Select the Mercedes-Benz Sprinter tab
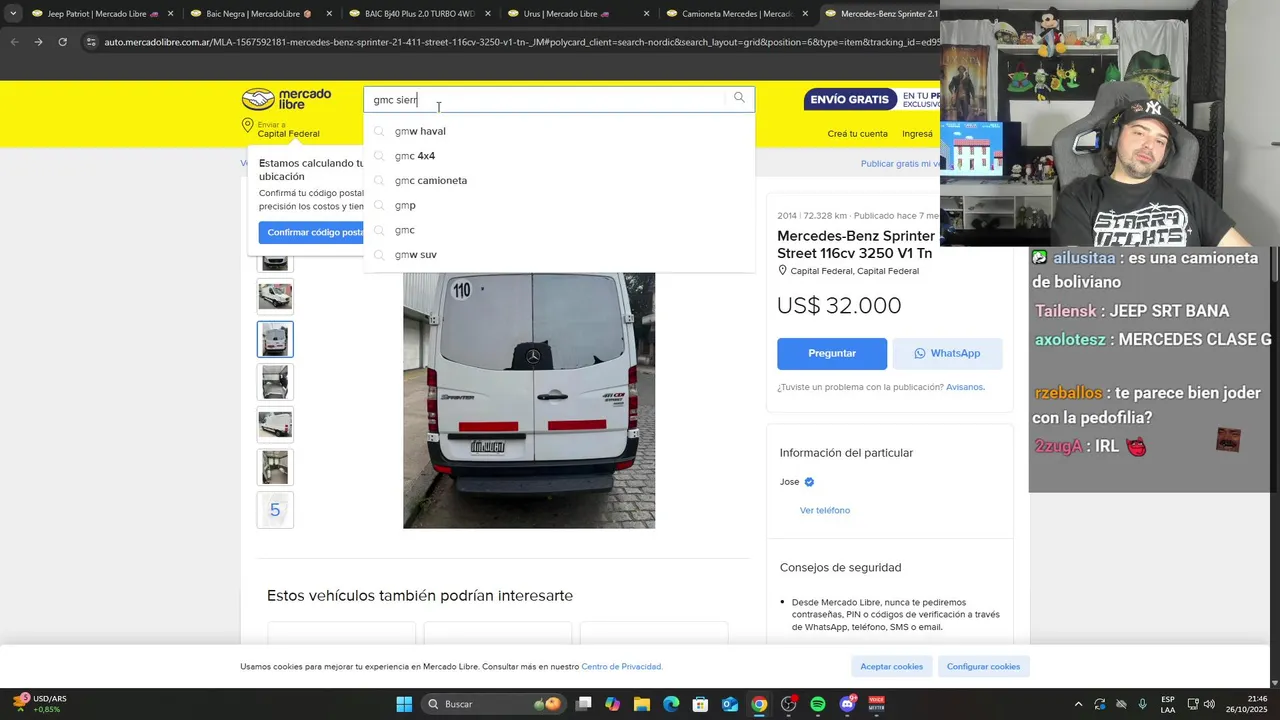The image size is (1280, 720). (x=880, y=14)
